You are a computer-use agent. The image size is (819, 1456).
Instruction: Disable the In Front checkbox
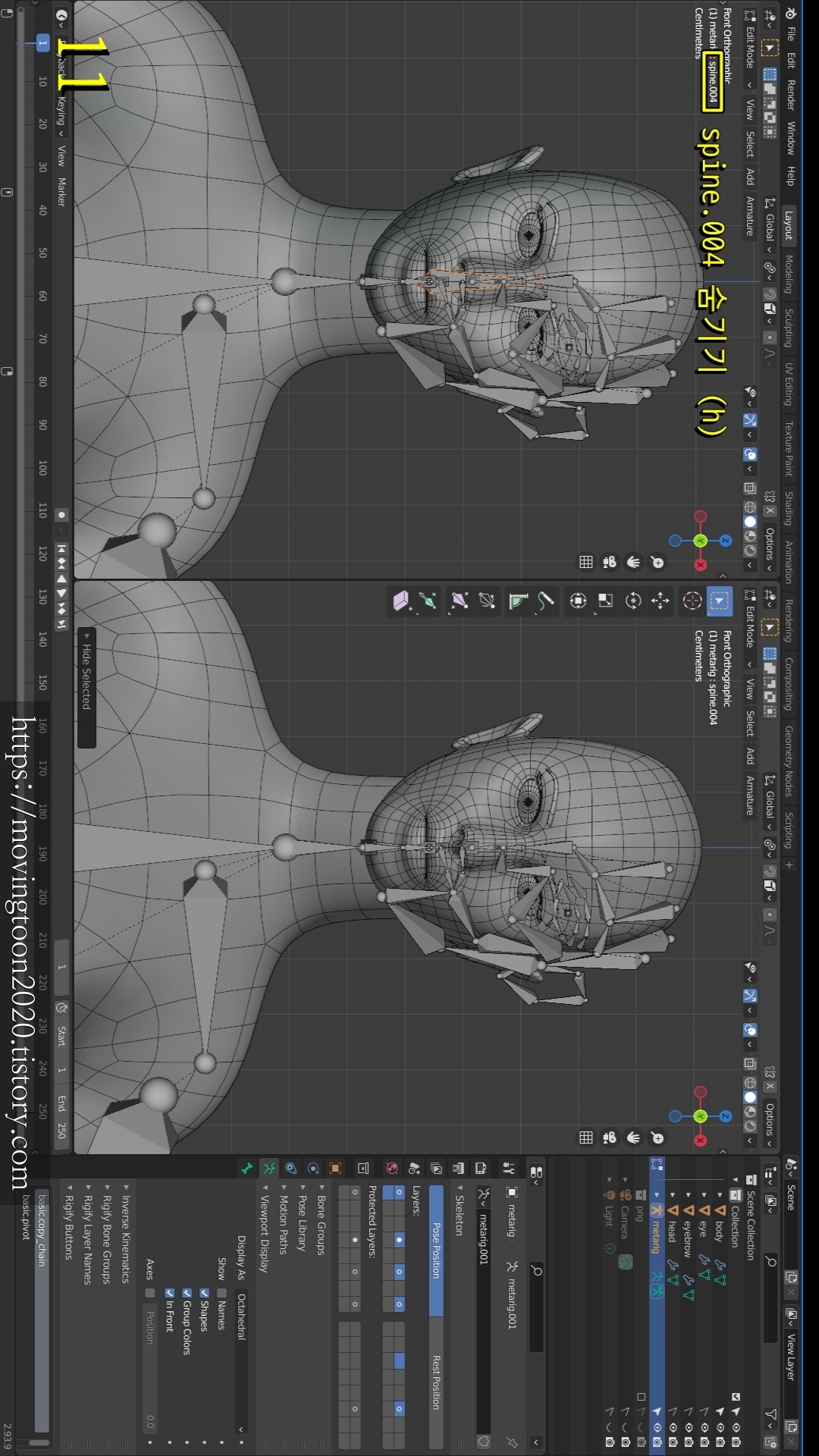(169, 1292)
